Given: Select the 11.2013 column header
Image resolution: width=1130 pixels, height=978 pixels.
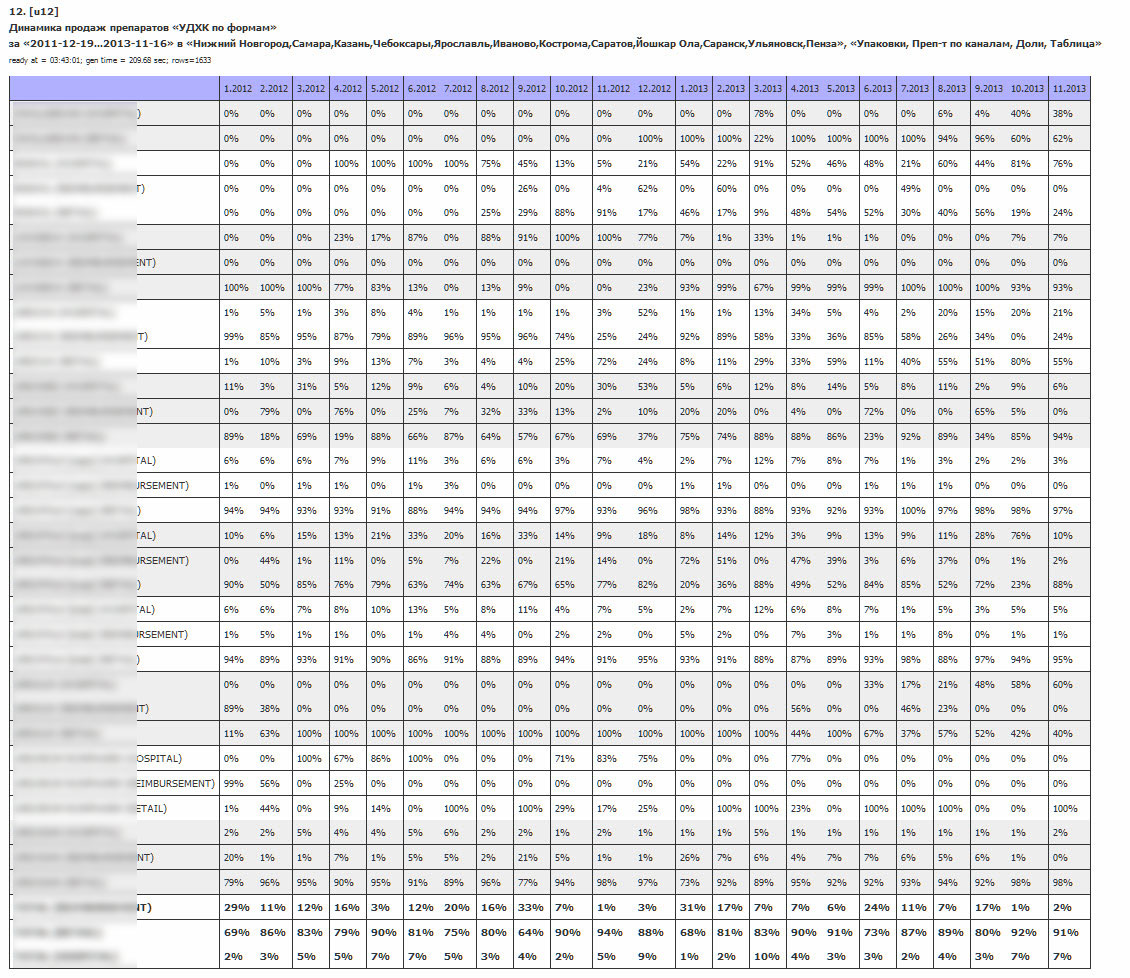Looking at the screenshot, I should click(1069, 89).
